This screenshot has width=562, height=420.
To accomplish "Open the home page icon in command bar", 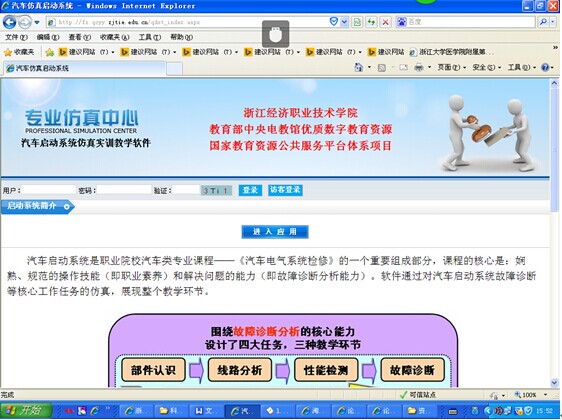I will click(358, 67).
